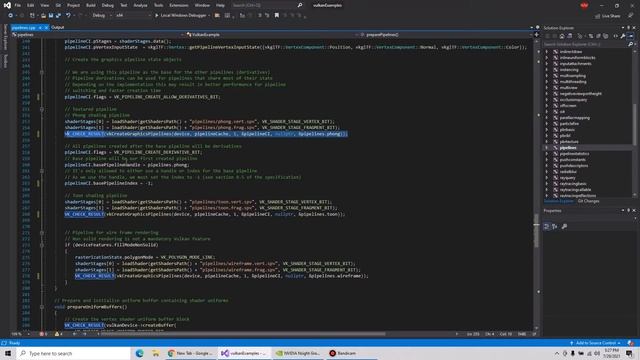Switch to New Tab - Google Chrome taskbar button
The height and width of the screenshot is (360, 640).
[191, 353]
